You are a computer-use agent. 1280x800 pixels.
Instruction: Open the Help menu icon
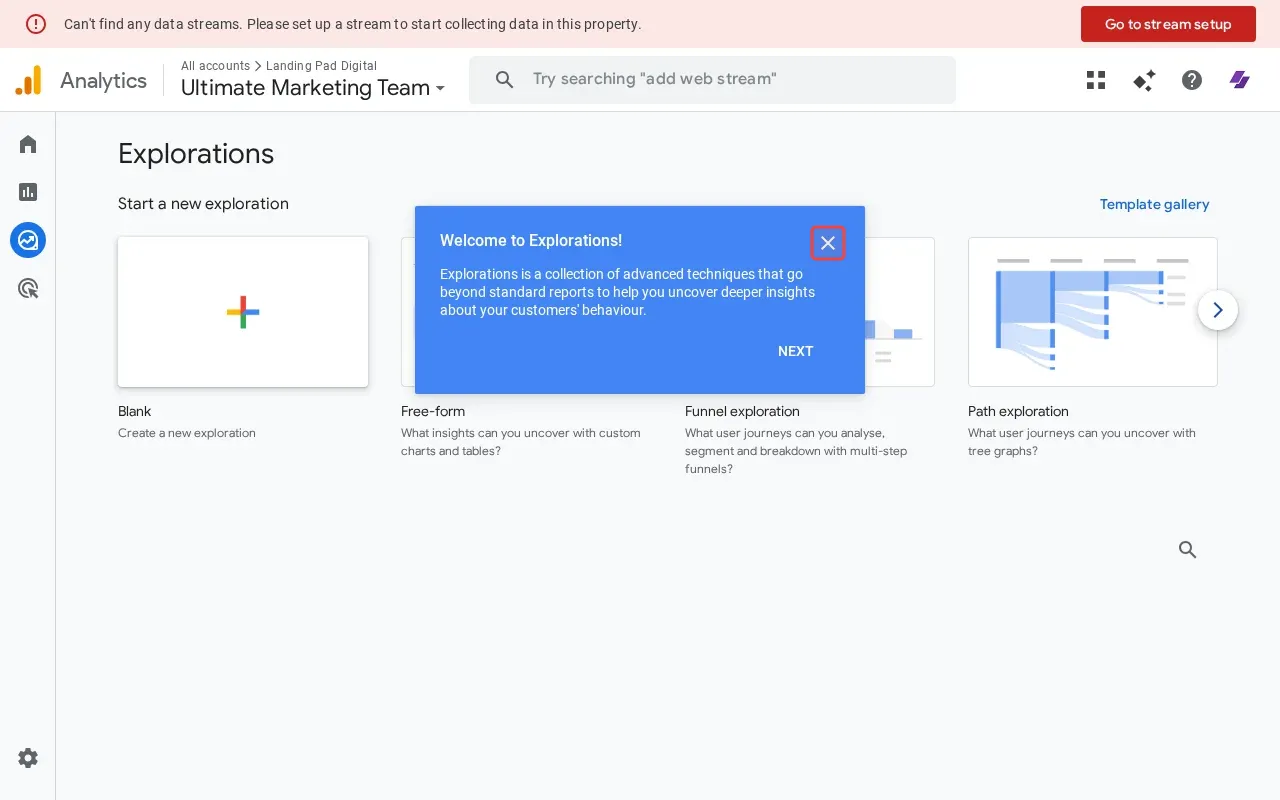point(1192,80)
